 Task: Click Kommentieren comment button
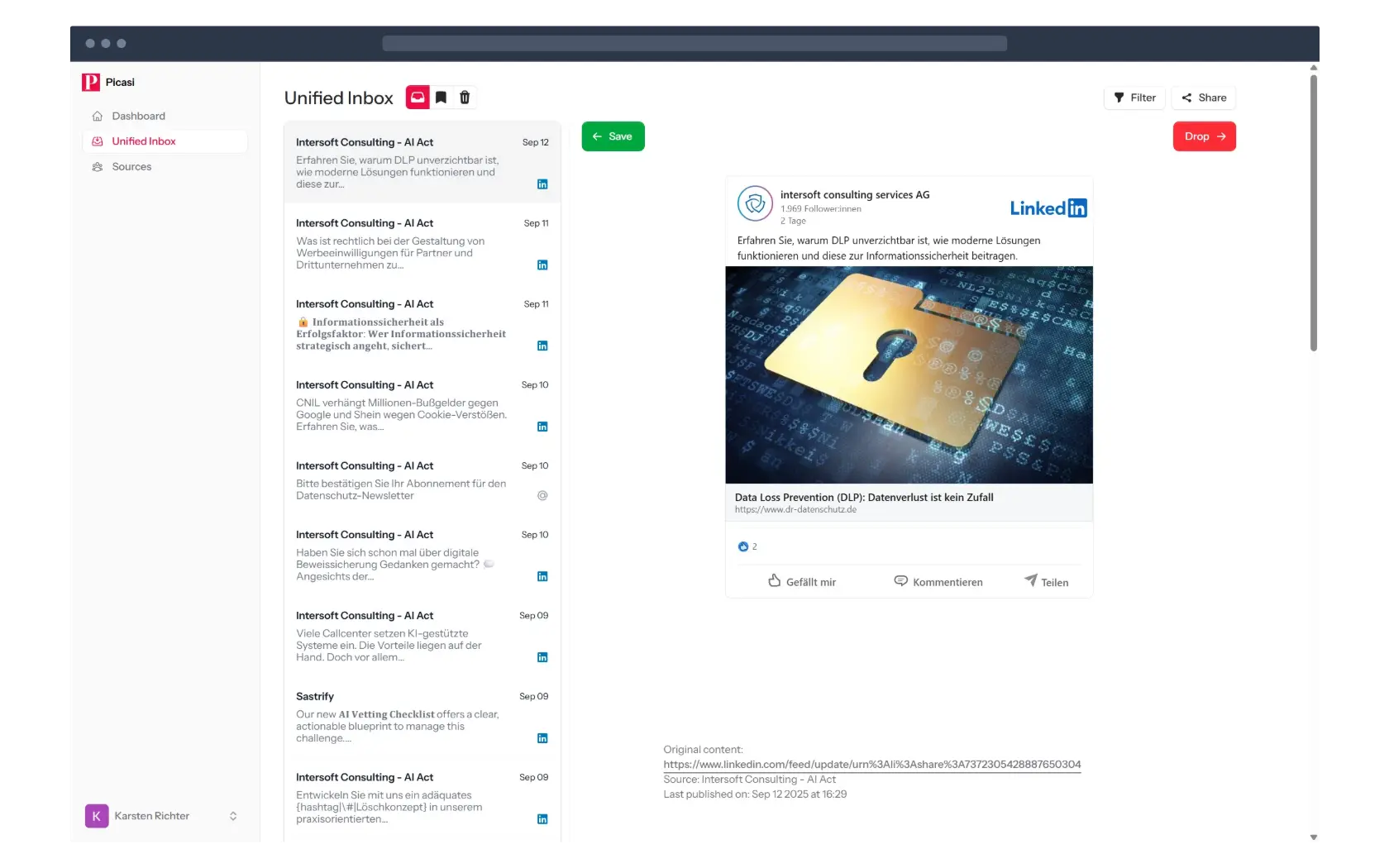[938, 582]
